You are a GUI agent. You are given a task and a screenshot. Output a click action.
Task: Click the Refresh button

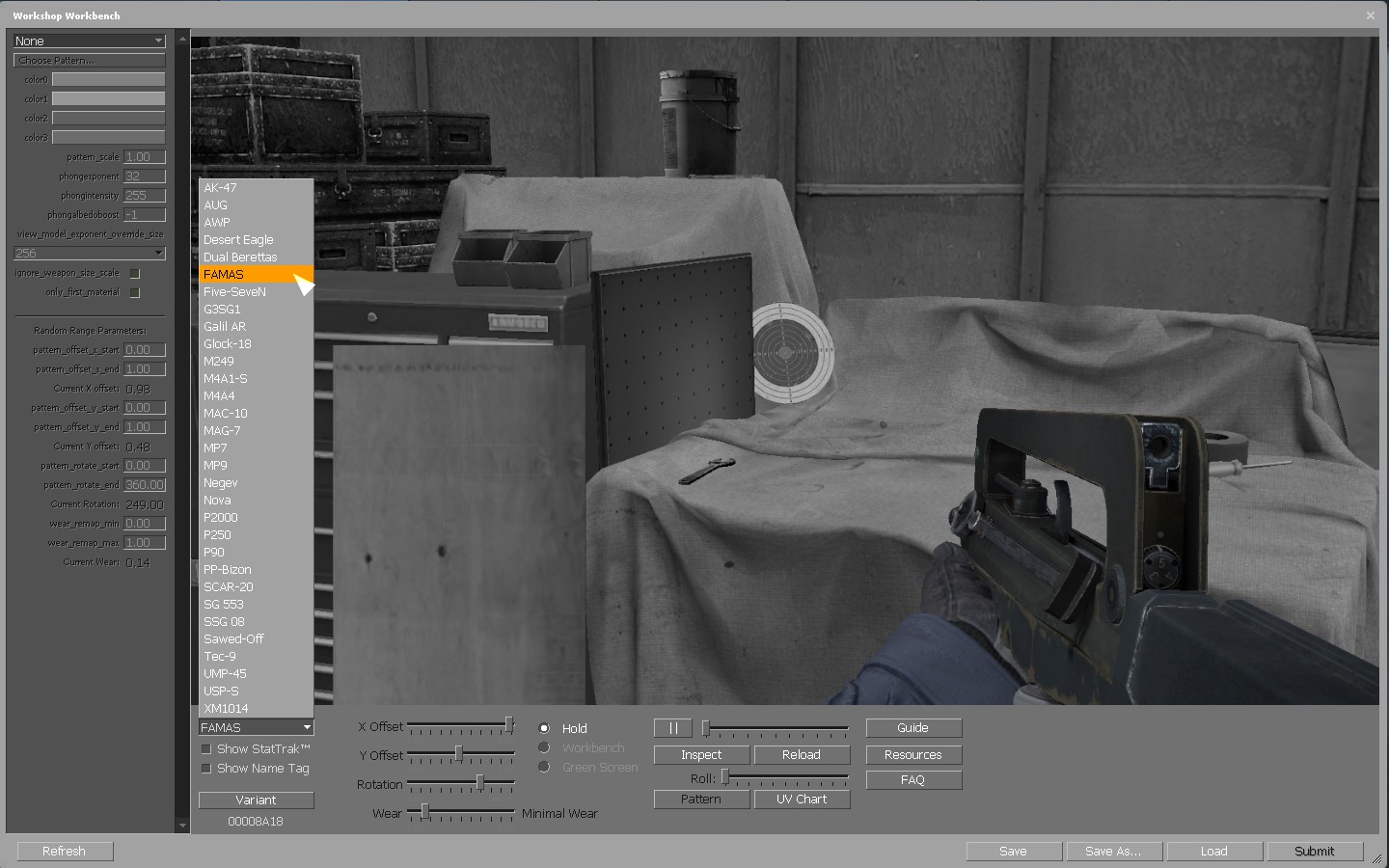[x=65, y=852]
